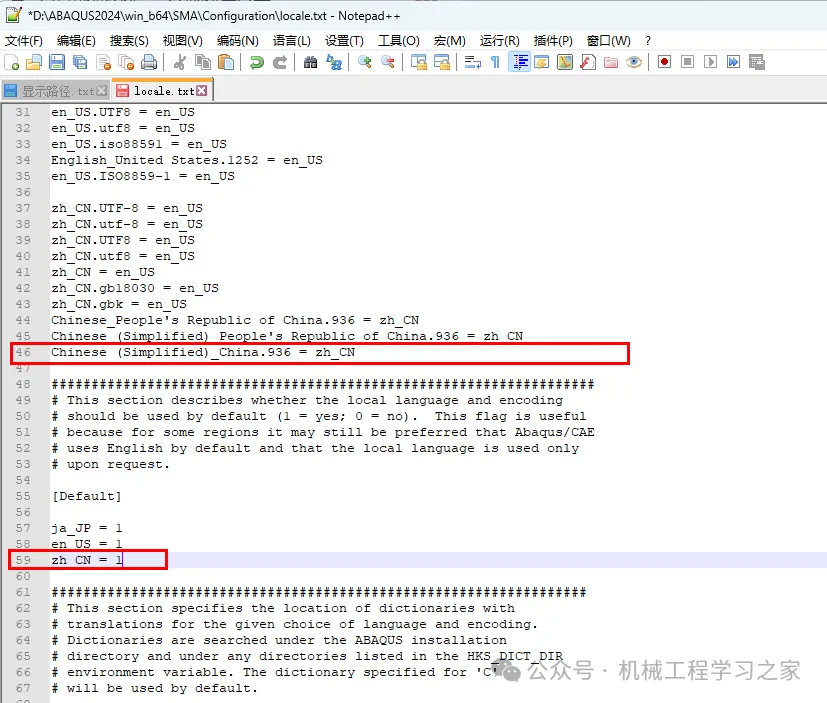Click the Close All documents icon
Viewport: 827px width, 703px height.
click(126, 62)
